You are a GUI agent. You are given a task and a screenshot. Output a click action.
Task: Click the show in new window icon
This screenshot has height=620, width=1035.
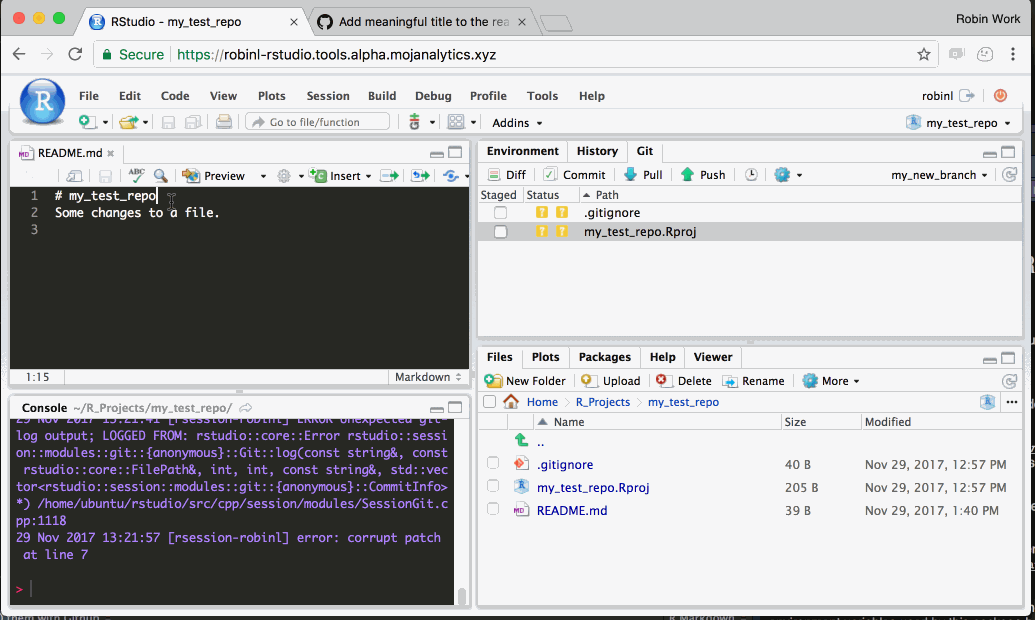click(75, 176)
